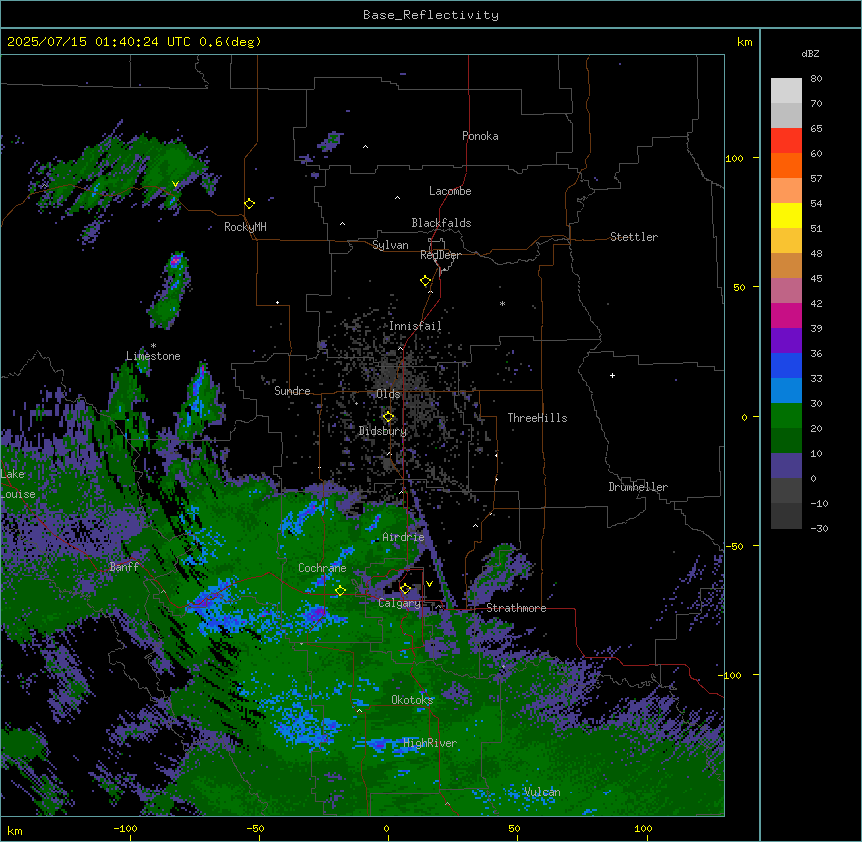Select the yellow diamond marker below Cochrane
This screenshot has height=842, width=862.
click(x=340, y=591)
